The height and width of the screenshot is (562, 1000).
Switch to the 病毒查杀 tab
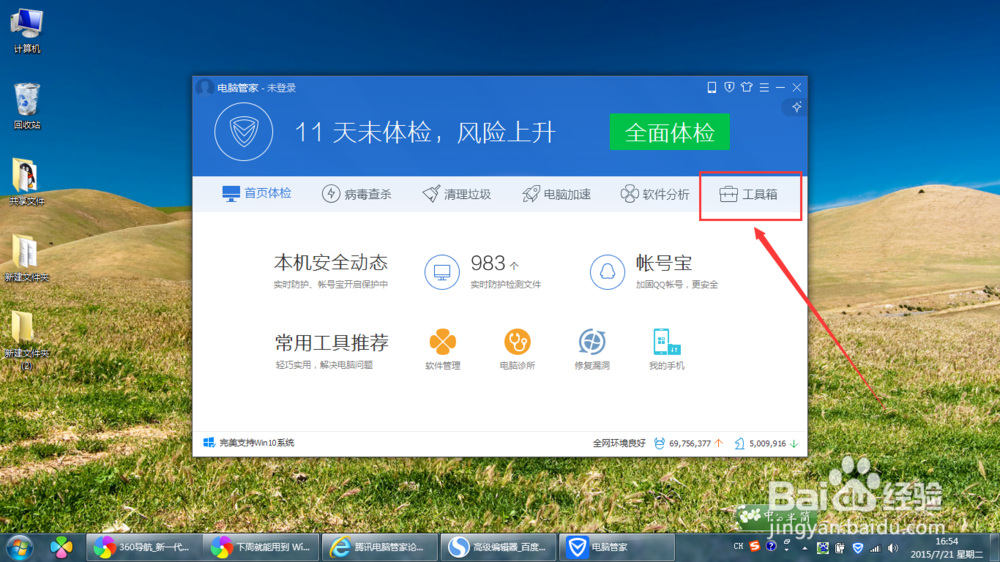click(357, 194)
